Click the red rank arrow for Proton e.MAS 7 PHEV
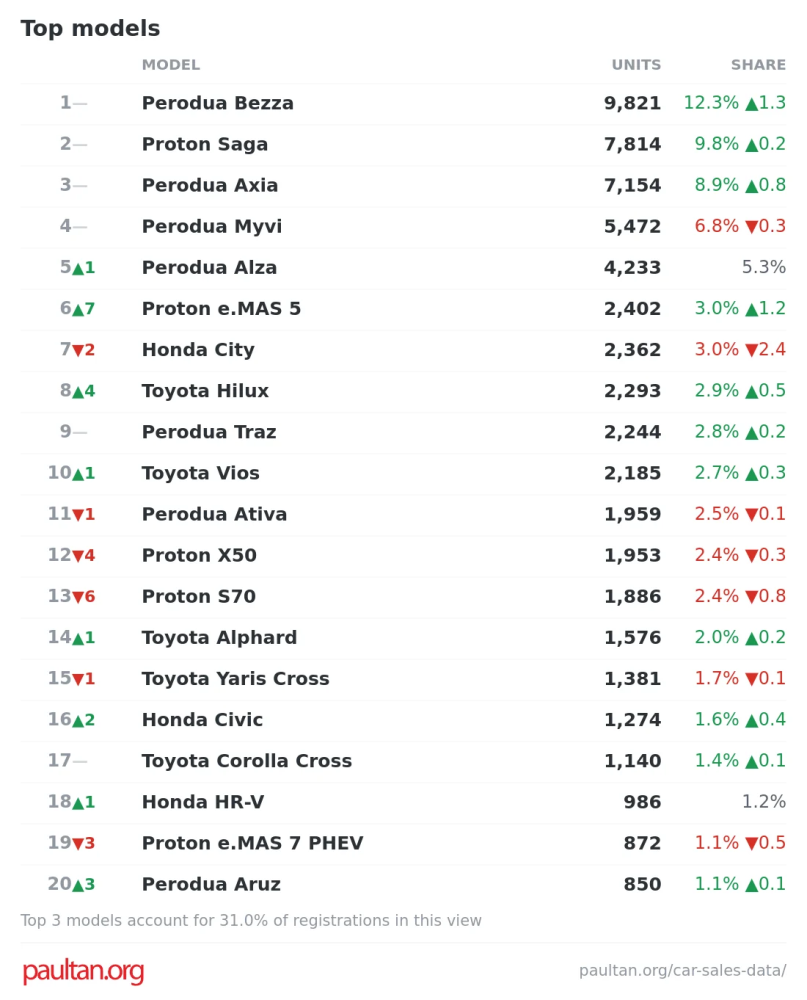 tap(78, 844)
